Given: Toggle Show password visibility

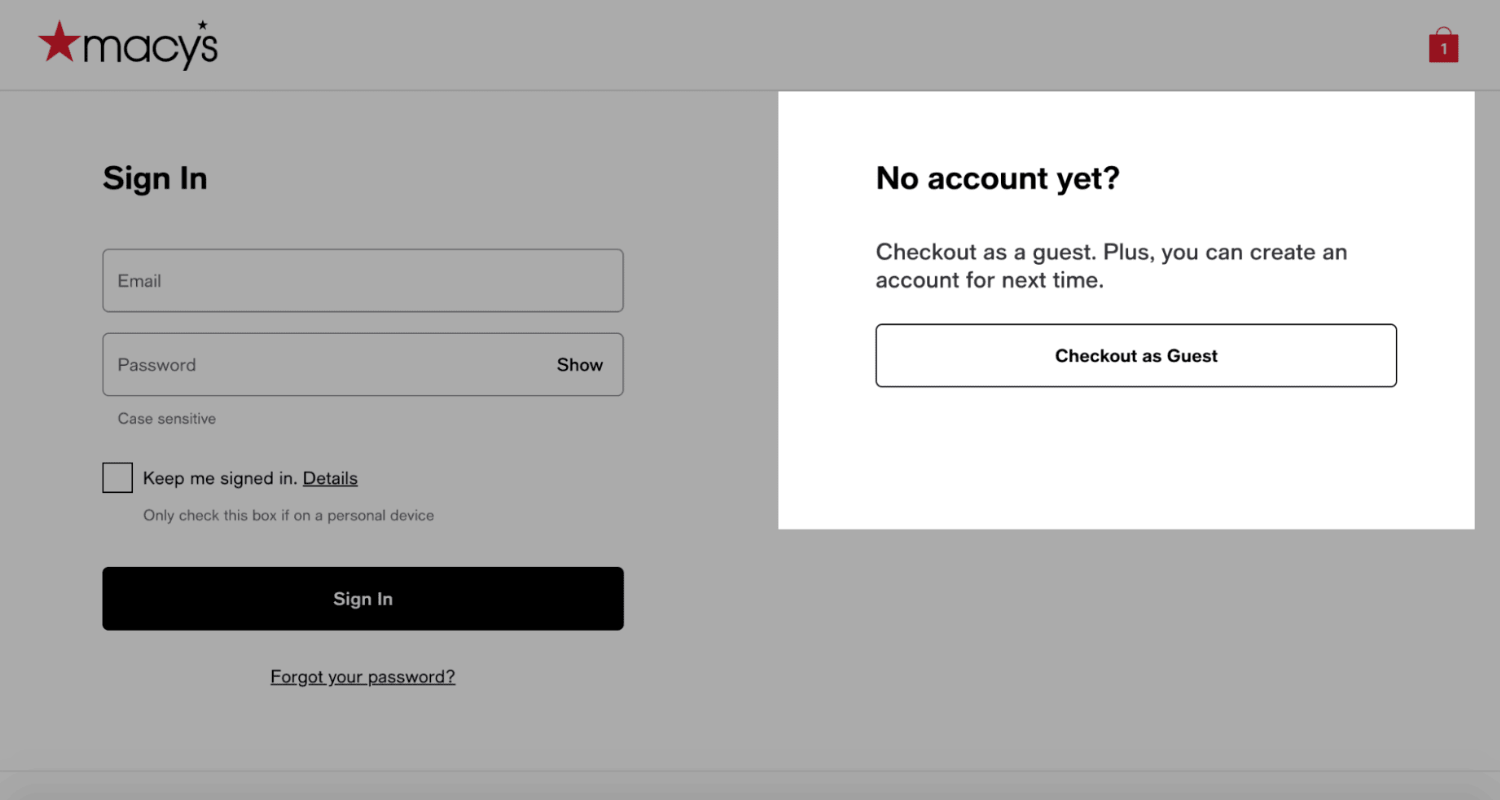Looking at the screenshot, I should click(579, 365).
